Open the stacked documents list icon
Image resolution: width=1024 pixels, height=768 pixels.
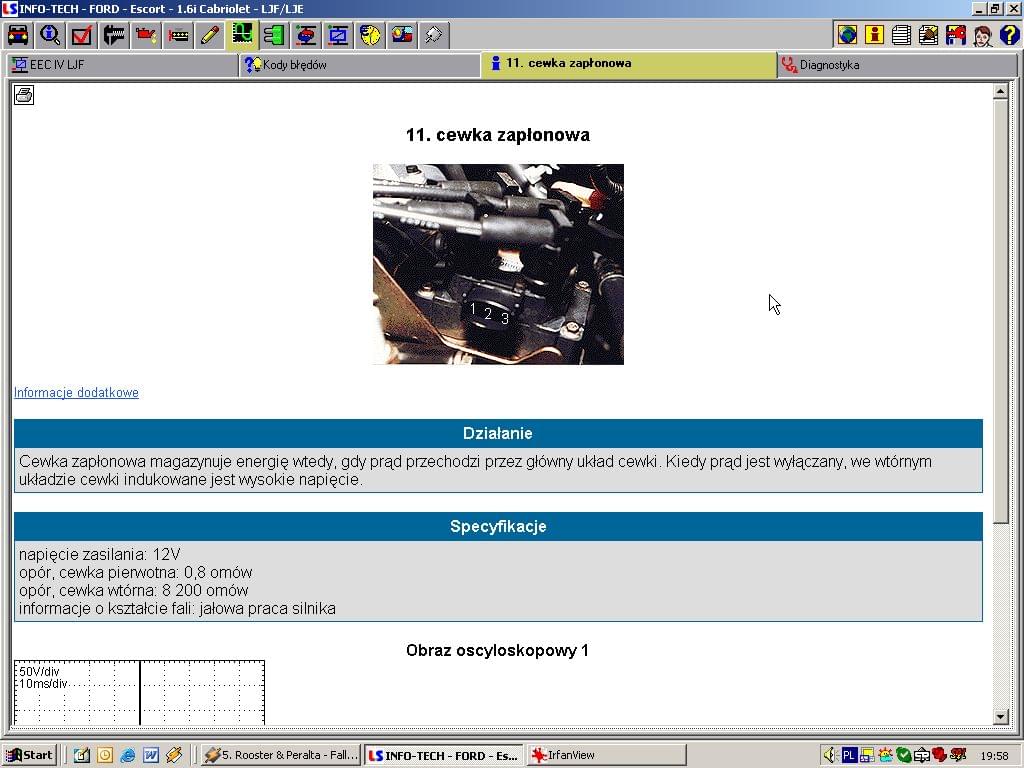pyautogui.click(x=901, y=35)
